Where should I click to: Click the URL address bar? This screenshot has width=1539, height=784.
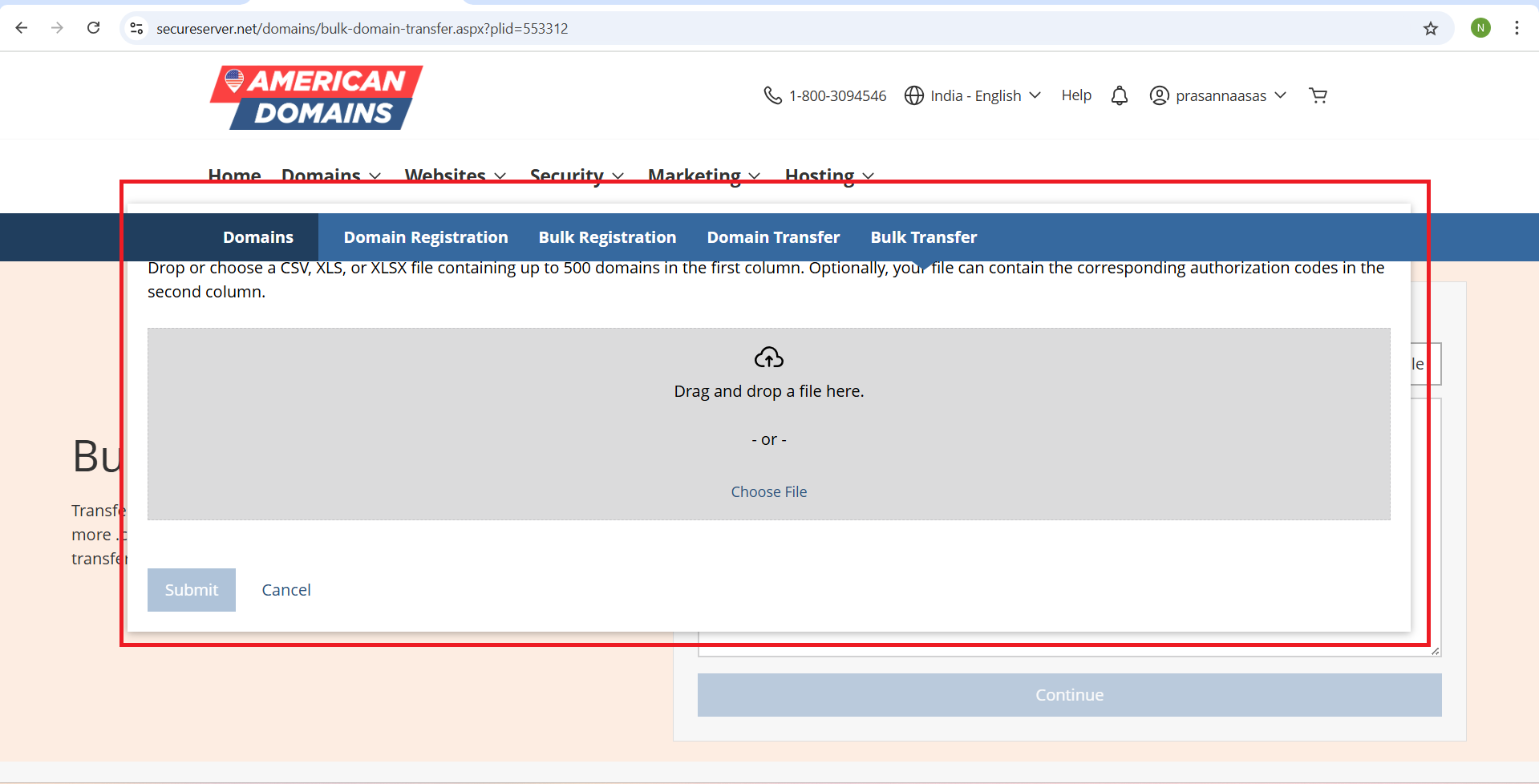pos(722,29)
